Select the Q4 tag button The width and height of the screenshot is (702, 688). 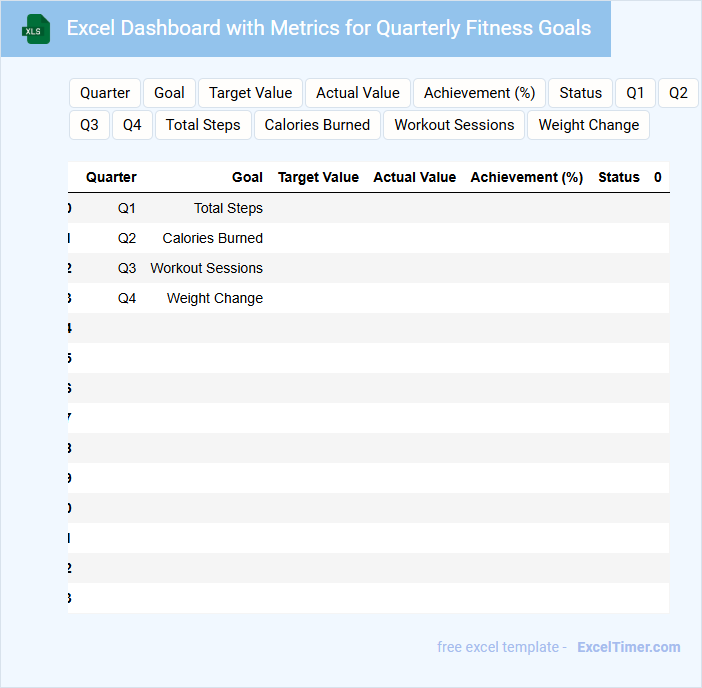coord(132,125)
